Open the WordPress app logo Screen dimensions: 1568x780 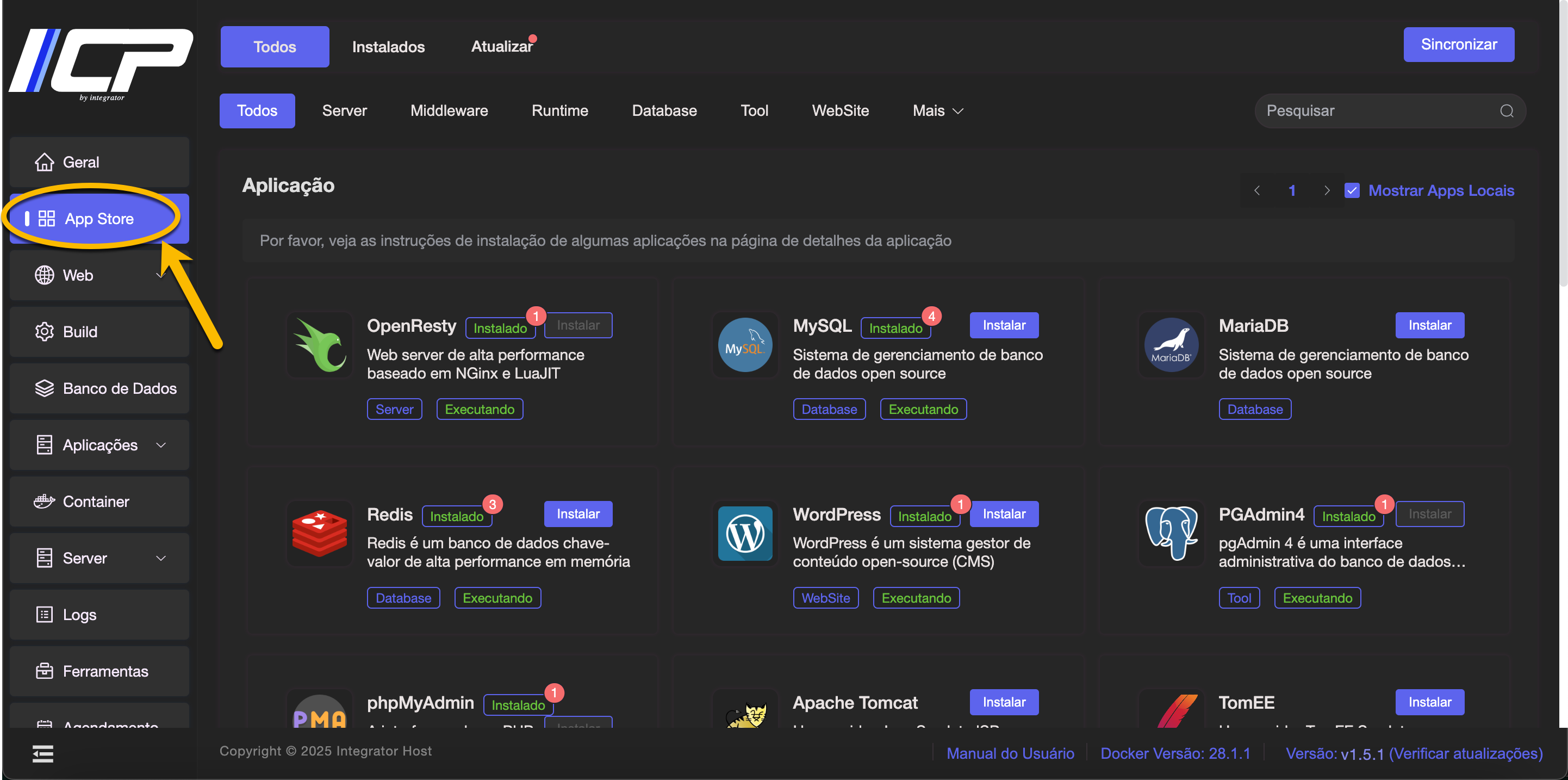pyautogui.click(x=744, y=534)
